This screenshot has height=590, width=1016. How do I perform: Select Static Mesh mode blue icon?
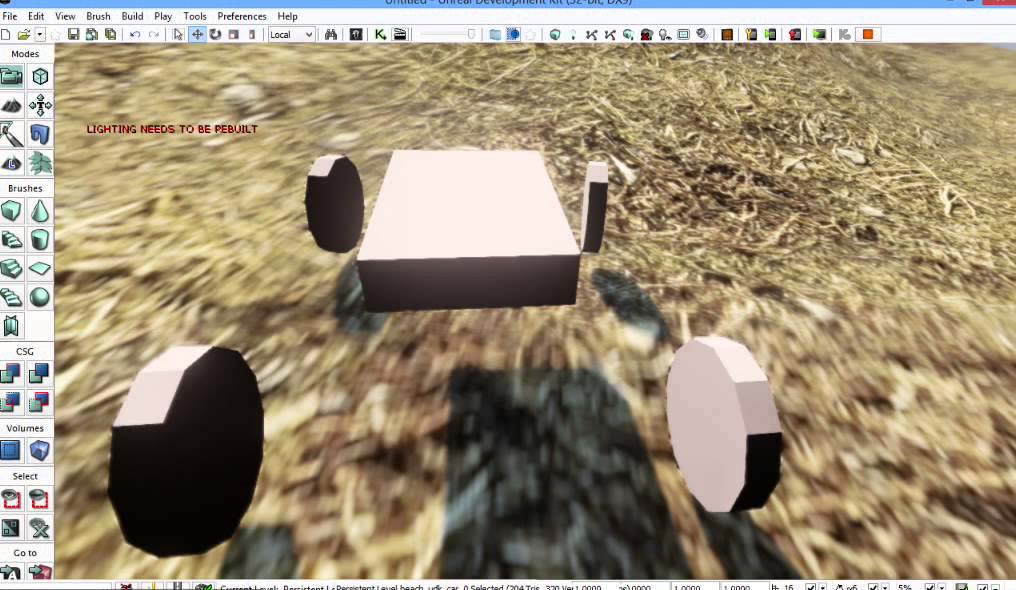[x=40, y=135]
